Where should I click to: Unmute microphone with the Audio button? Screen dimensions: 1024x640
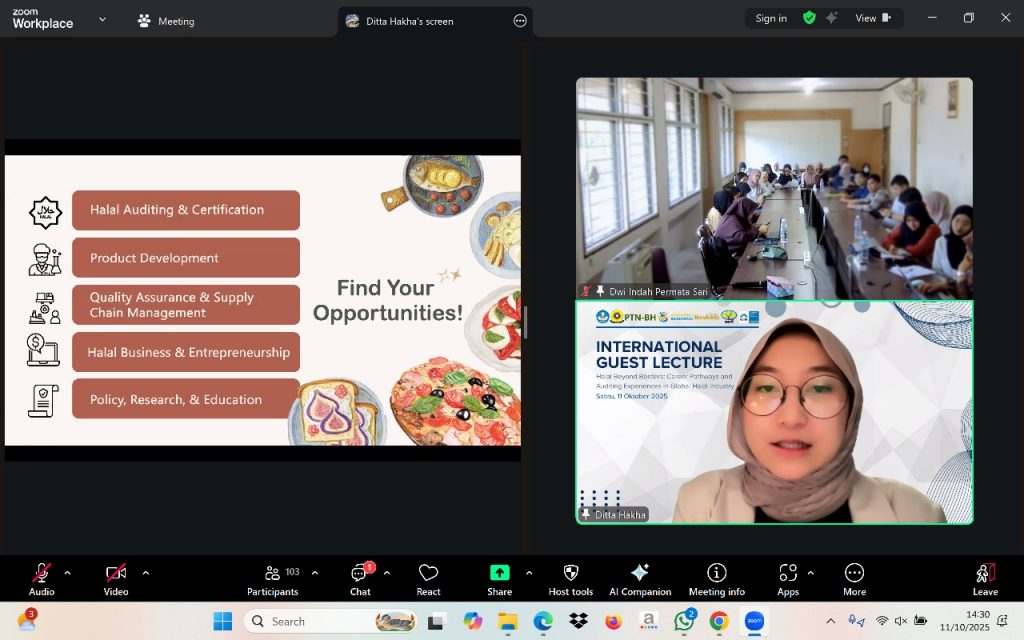[x=41, y=574]
